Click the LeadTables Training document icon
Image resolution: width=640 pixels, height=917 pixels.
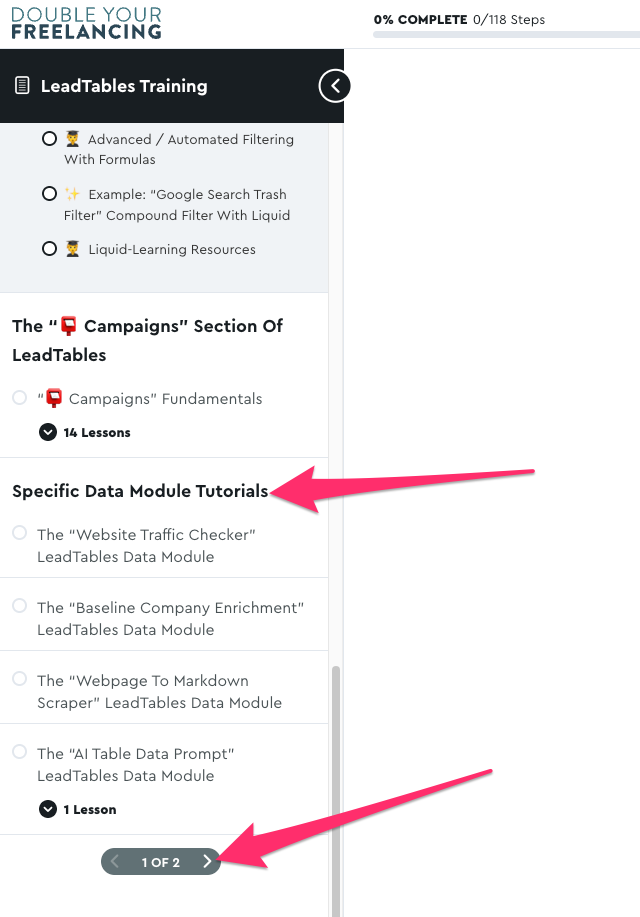[x=22, y=86]
